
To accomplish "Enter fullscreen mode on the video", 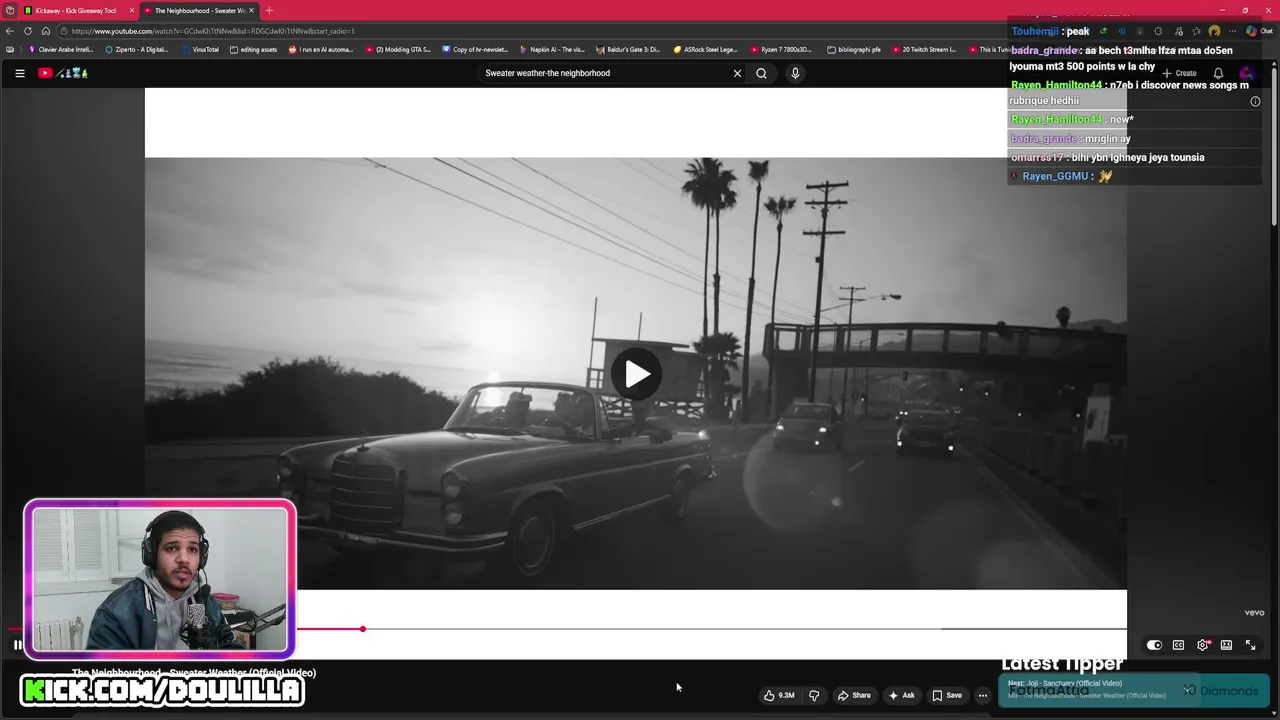I will pos(1250,645).
